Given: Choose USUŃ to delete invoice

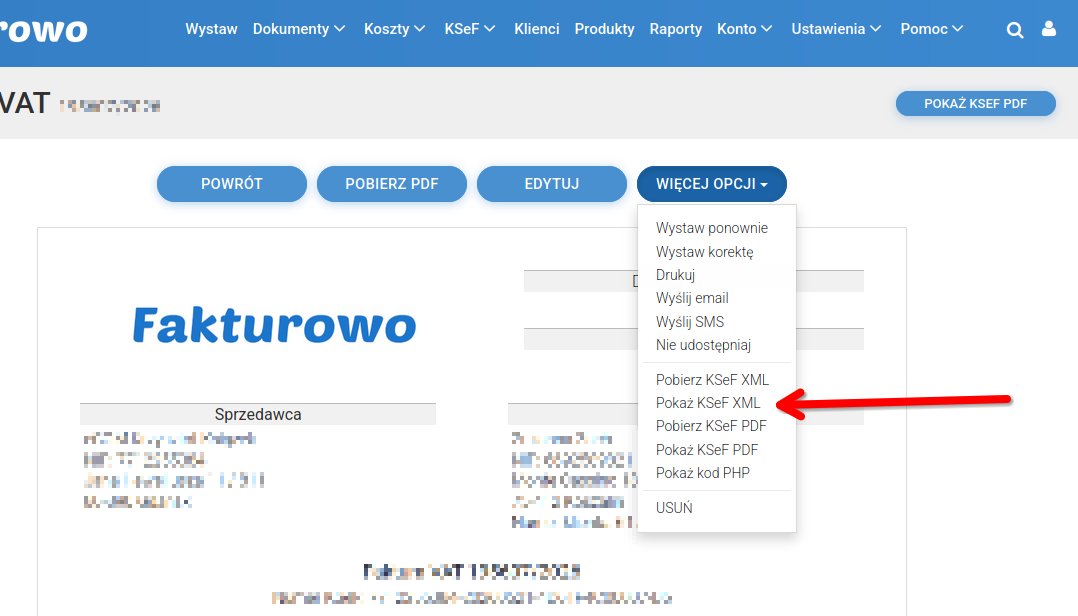Looking at the screenshot, I should click(x=674, y=508).
